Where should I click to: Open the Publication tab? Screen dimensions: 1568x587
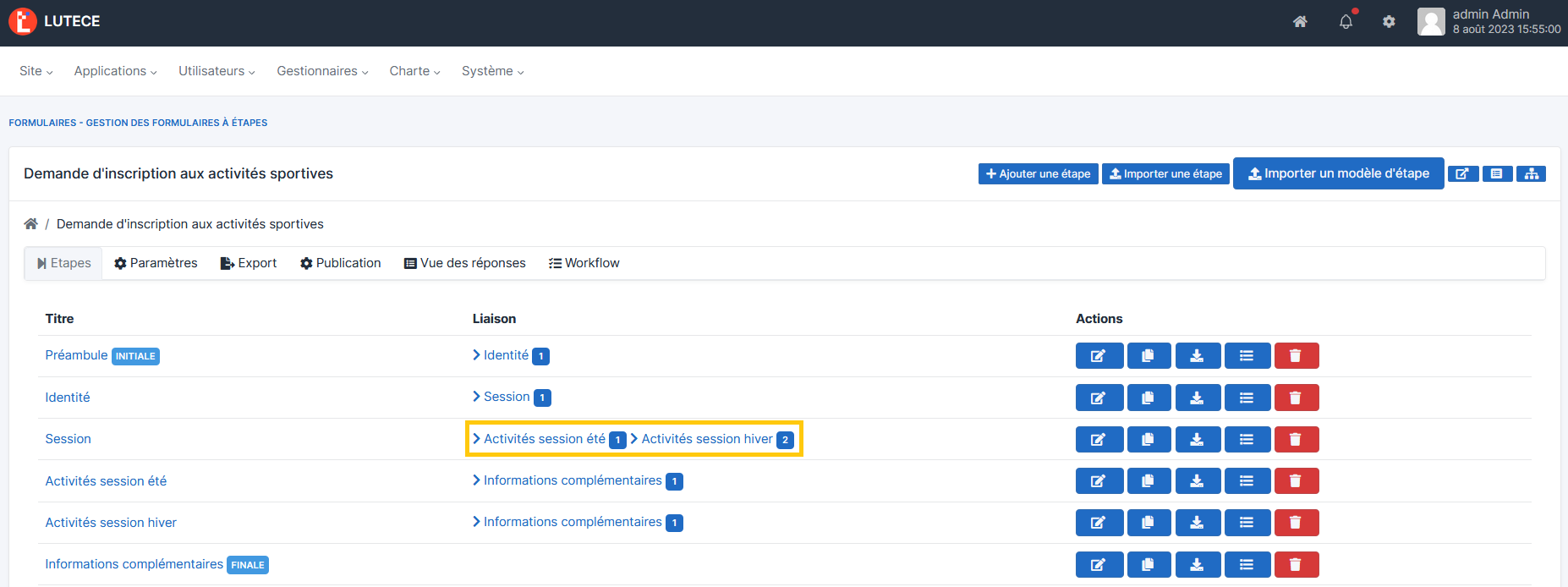341,263
